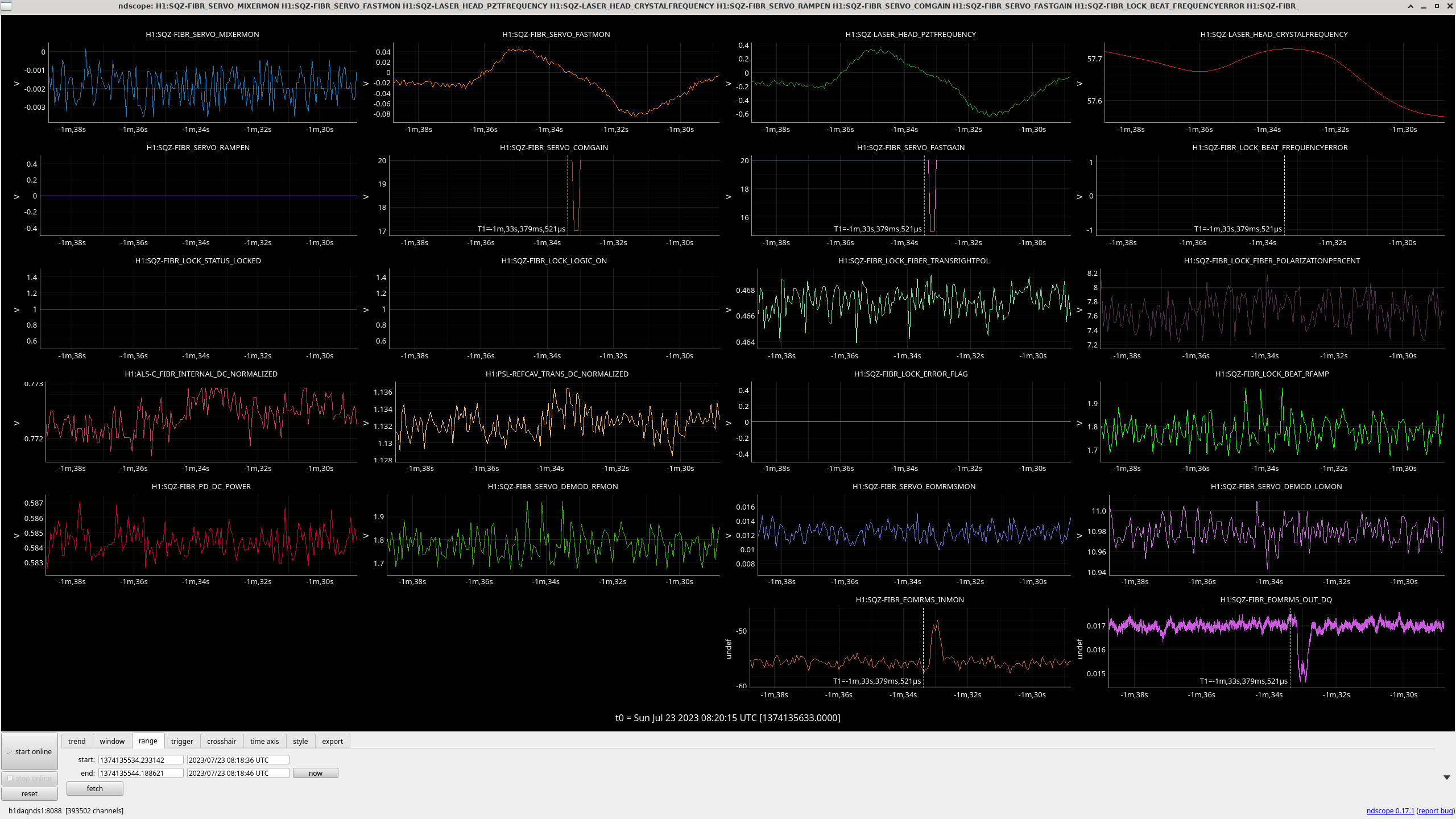Select the H1:SQZ-FIBR_EOMRMS_INMON plot title
The image size is (1456, 819).
coord(910,599)
